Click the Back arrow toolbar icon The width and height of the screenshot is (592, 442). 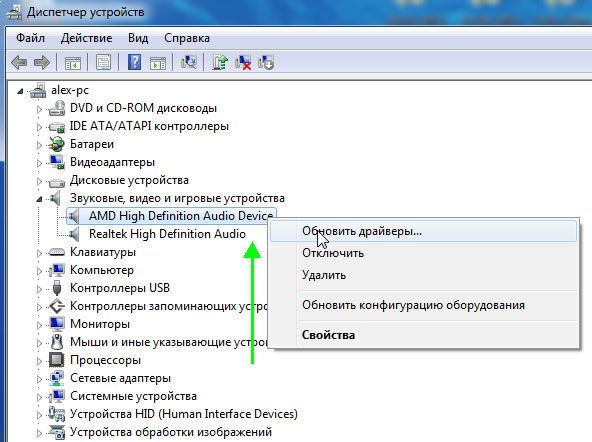[19, 62]
